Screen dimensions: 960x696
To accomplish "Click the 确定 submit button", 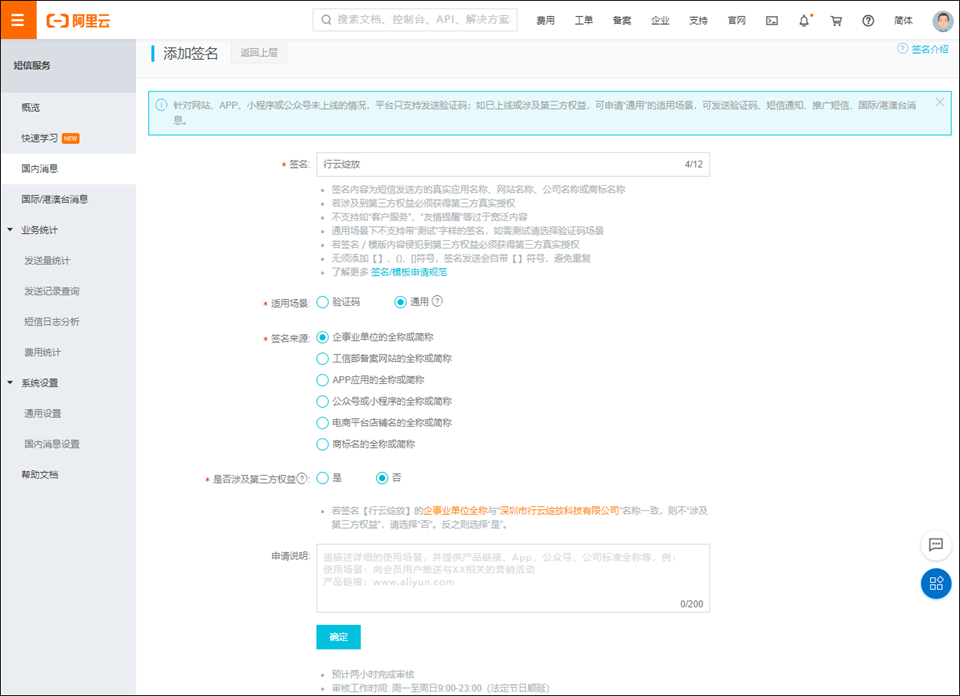I will pyautogui.click(x=338, y=637).
